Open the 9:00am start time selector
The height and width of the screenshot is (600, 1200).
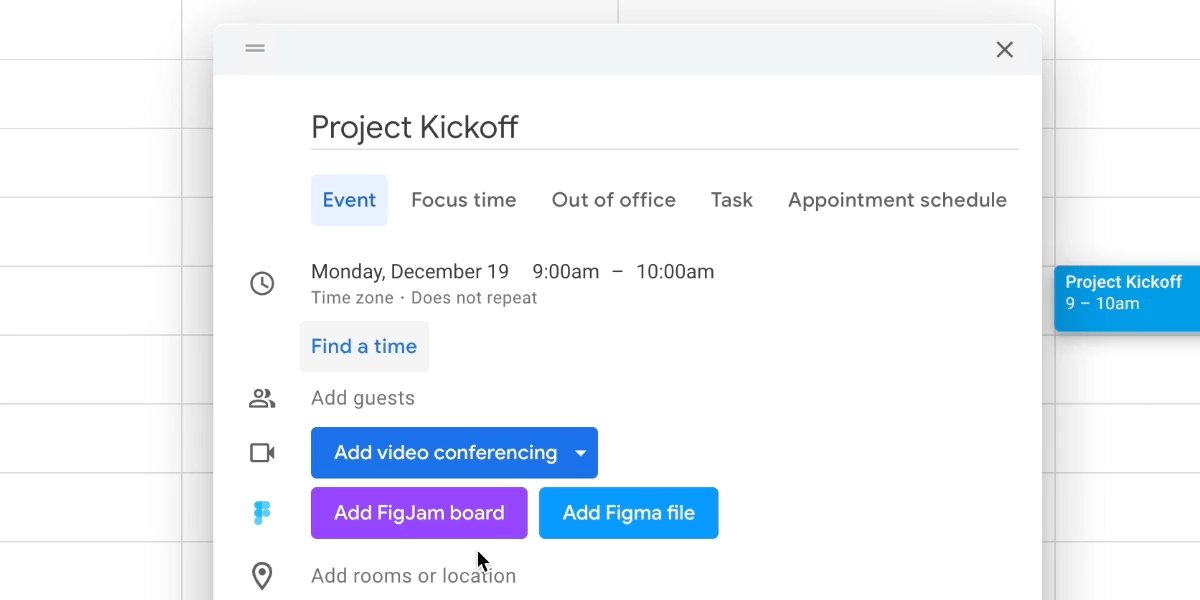565,271
